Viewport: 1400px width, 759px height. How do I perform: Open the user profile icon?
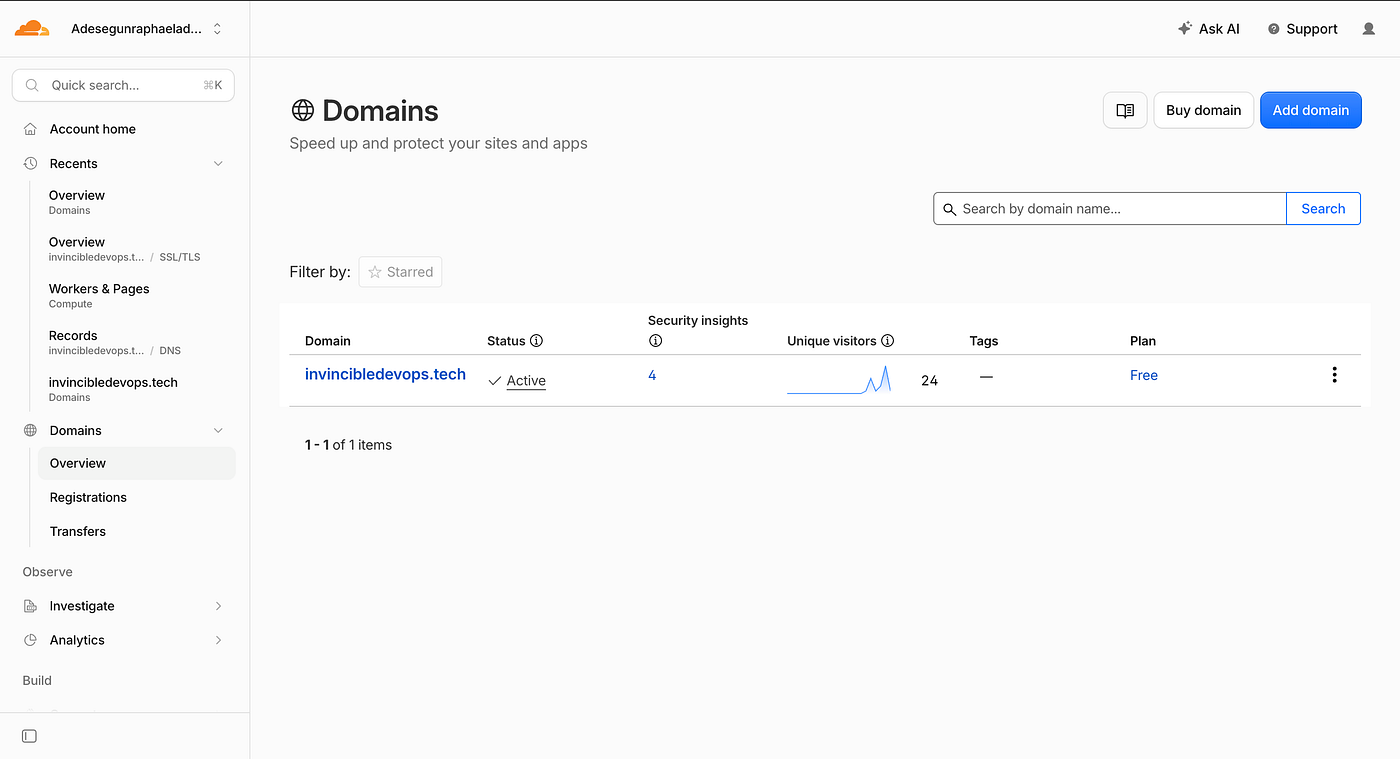[1369, 29]
